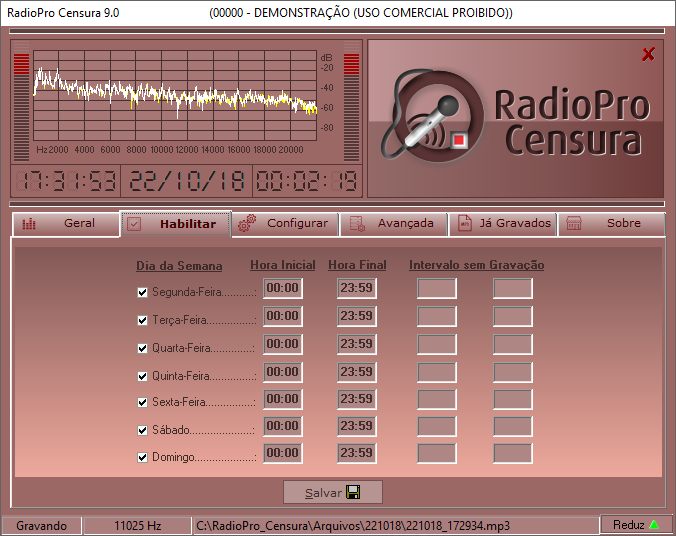Screen dimensions: 676x536
Task: Click the Habilitar tab checkmark icon
Action: pyautogui.click(x=134, y=224)
